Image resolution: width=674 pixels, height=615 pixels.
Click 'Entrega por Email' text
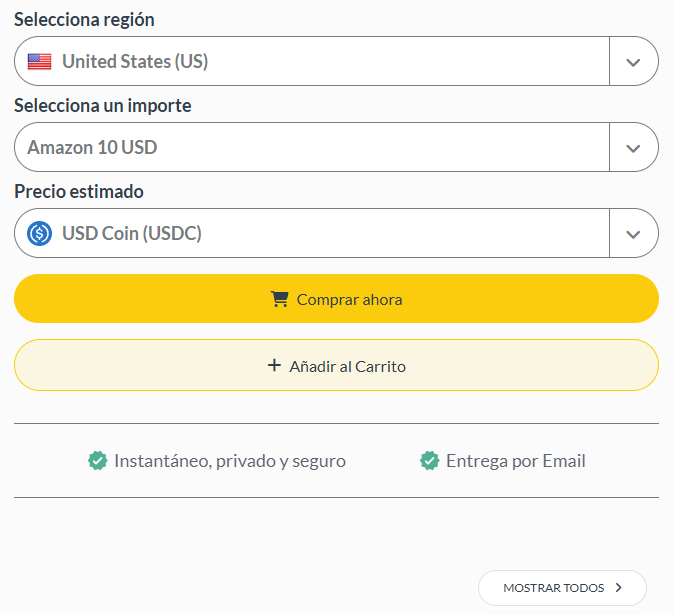(516, 461)
